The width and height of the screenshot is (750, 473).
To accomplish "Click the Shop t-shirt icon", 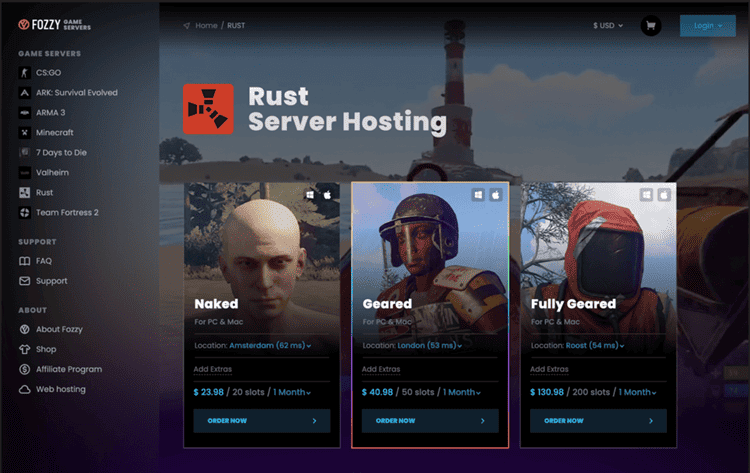I will click(x=24, y=349).
